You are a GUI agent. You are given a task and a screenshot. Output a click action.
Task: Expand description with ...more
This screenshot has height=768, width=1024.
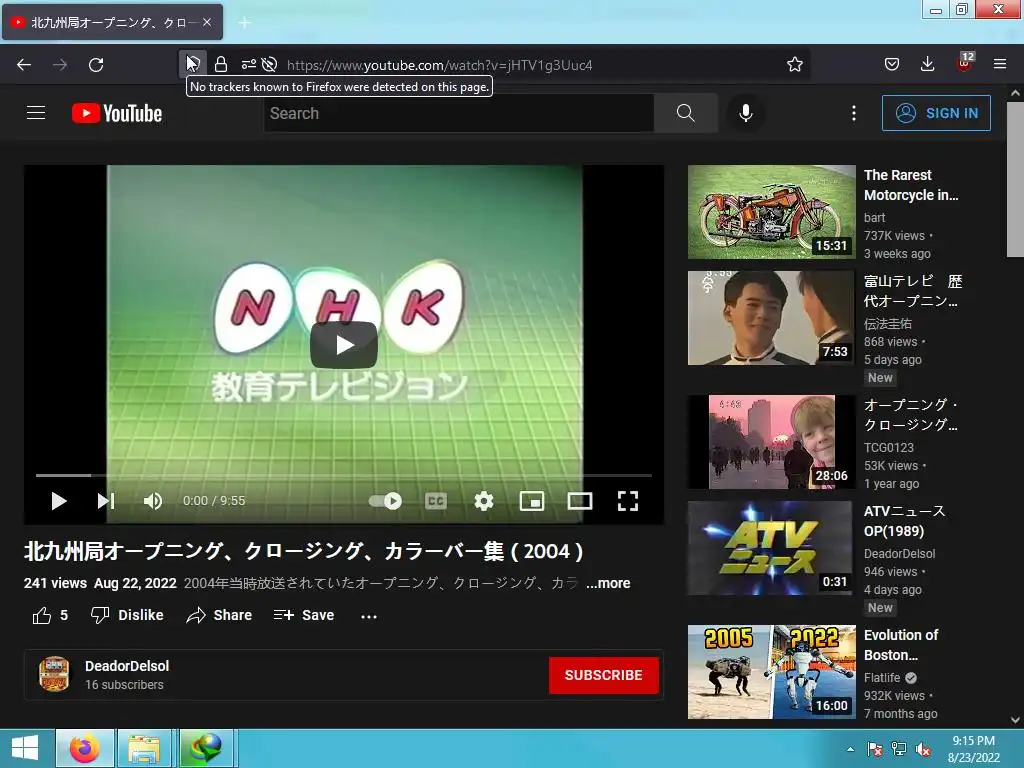[608, 583]
